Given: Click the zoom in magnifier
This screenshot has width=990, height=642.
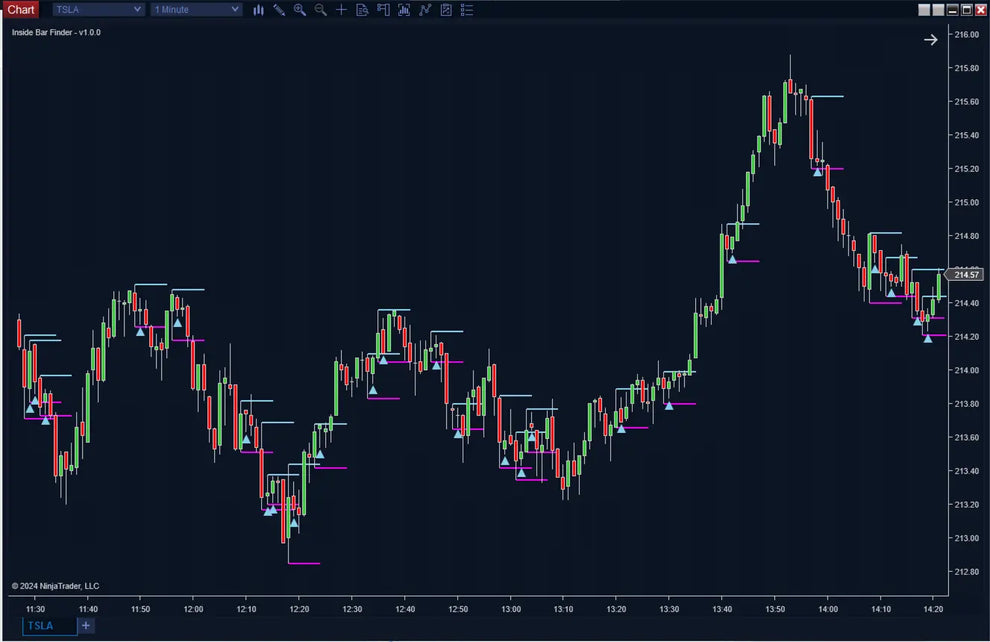Looking at the screenshot, I should click(300, 10).
